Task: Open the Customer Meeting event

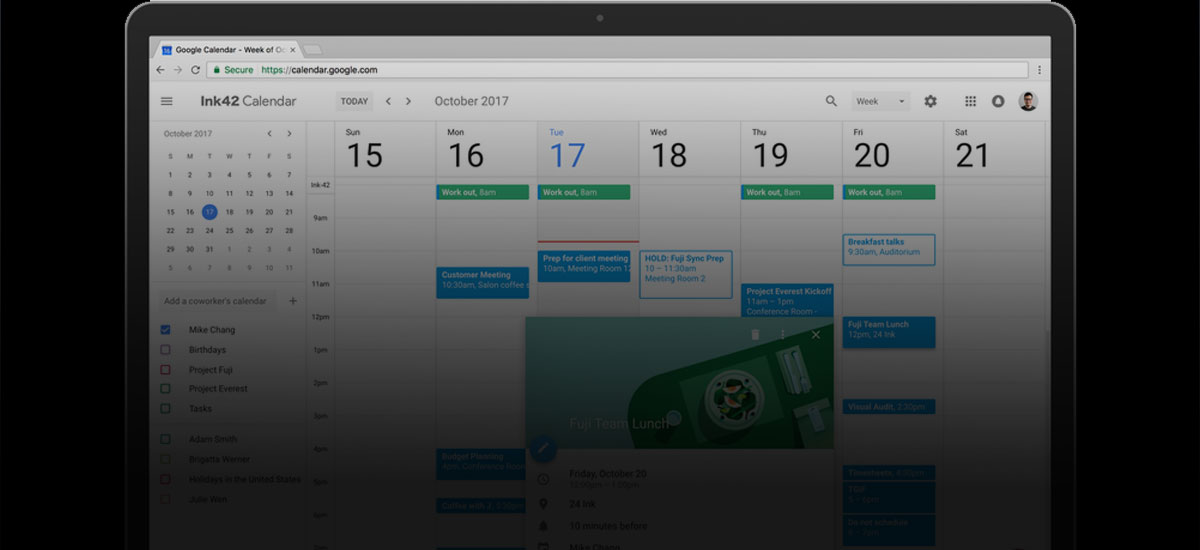Action: point(483,282)
